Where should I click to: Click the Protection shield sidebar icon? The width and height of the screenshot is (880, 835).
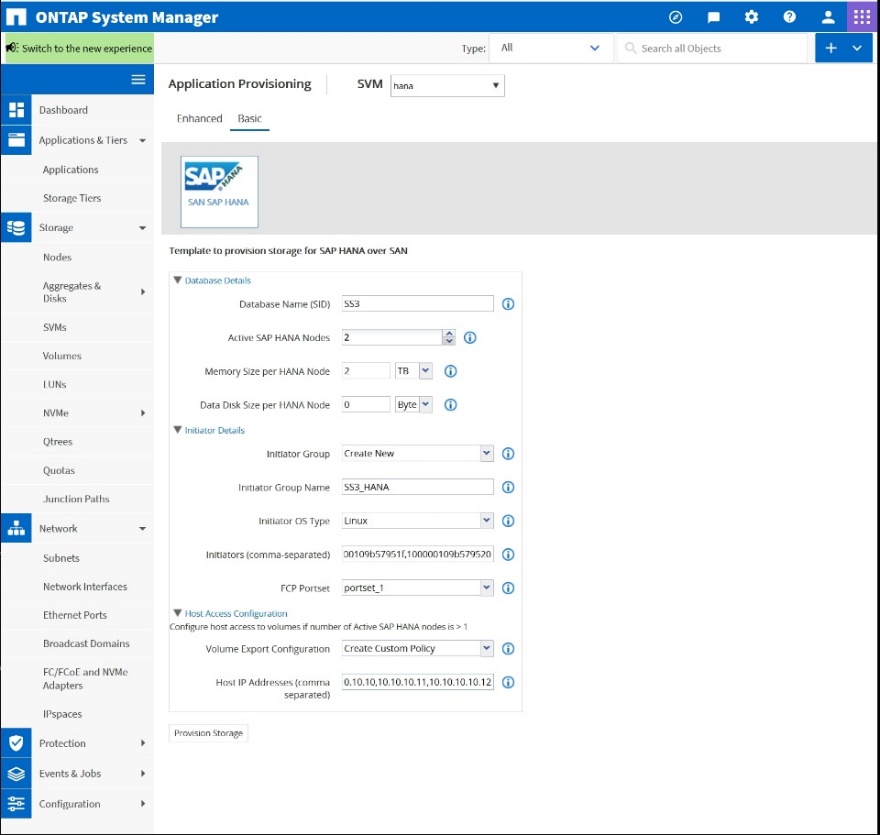(16, 743)
